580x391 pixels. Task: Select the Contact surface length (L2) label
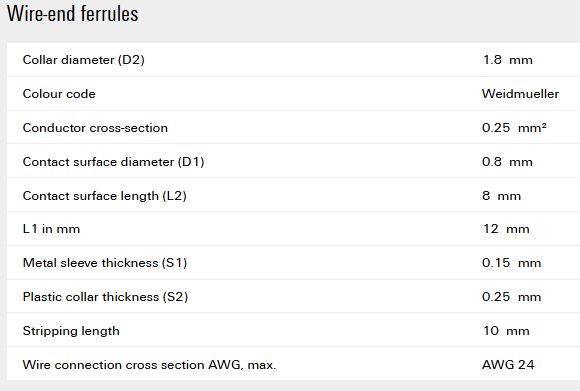coord(105,196)
